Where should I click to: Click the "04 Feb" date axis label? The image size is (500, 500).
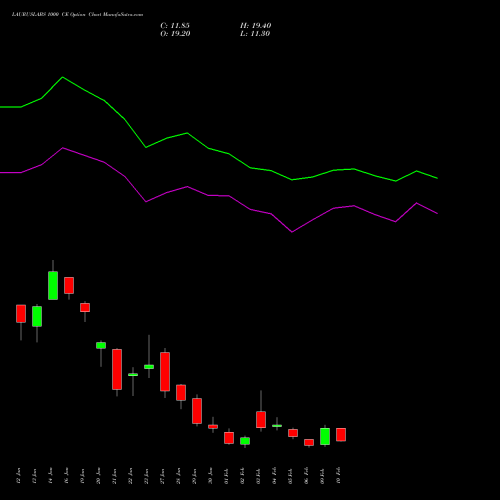pyautogui.click(x=275, y=476)
